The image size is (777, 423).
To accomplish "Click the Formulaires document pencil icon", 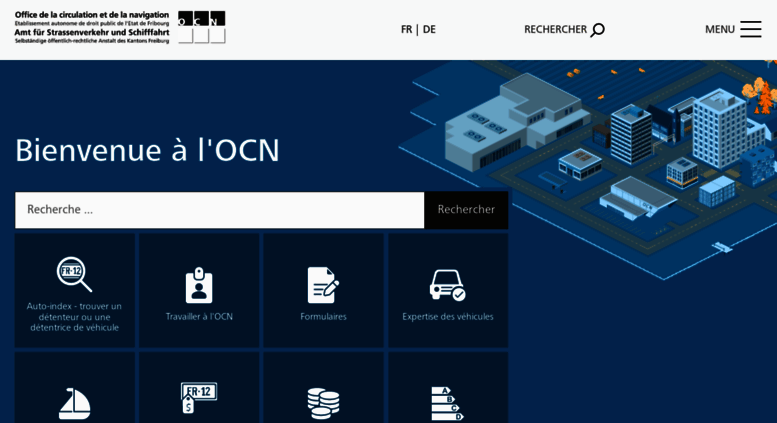I will coord(323,285).
